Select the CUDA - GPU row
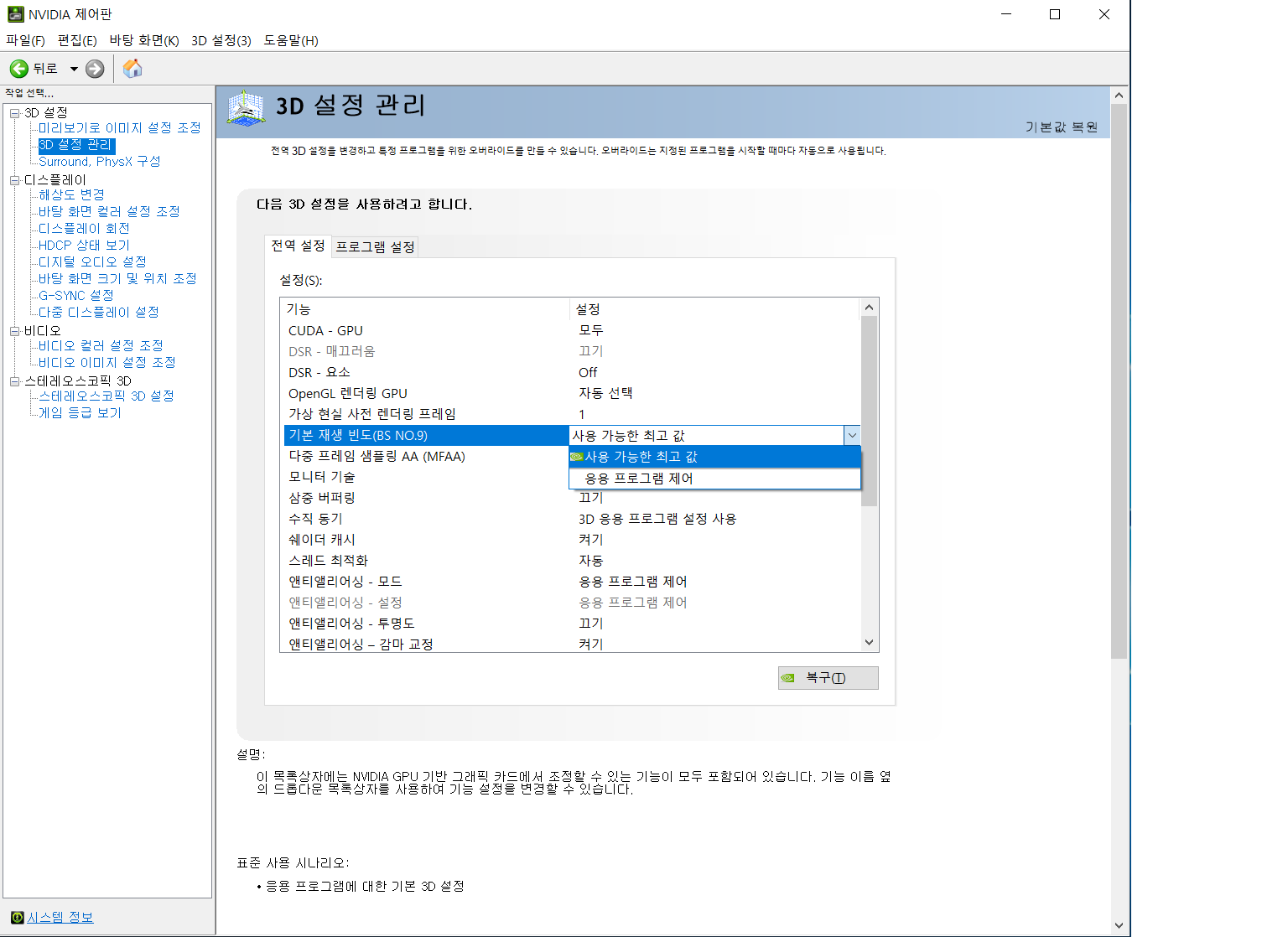This screenshot has width=1288, height=937. (x=571, y=331)
